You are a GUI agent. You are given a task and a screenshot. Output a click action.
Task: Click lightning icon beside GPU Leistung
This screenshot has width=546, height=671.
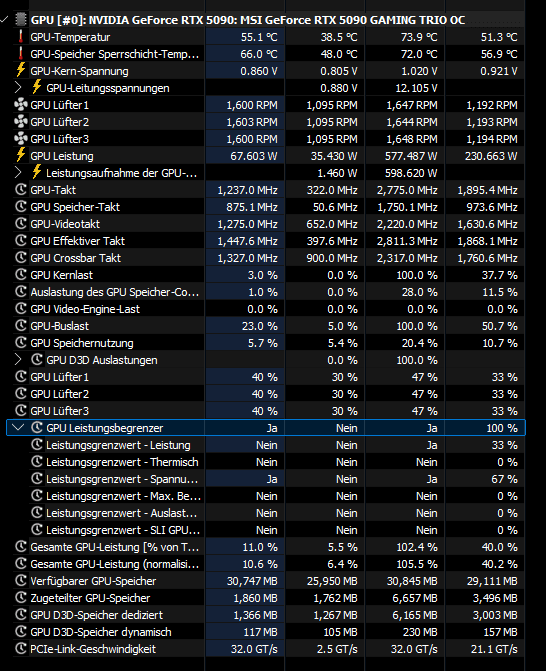click(21, 156)
